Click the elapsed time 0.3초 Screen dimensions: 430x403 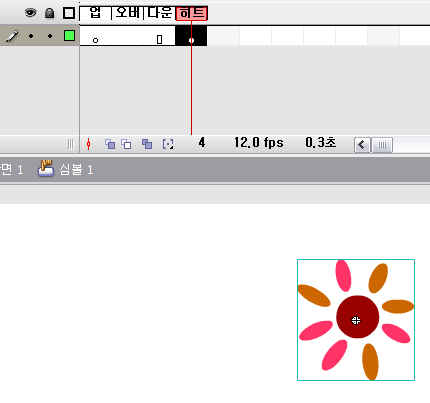click(321, 142)
